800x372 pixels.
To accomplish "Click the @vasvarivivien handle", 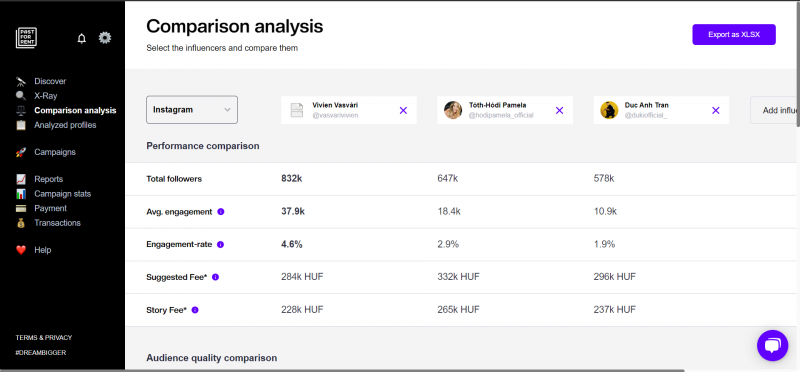I will [x=335, y=115].
